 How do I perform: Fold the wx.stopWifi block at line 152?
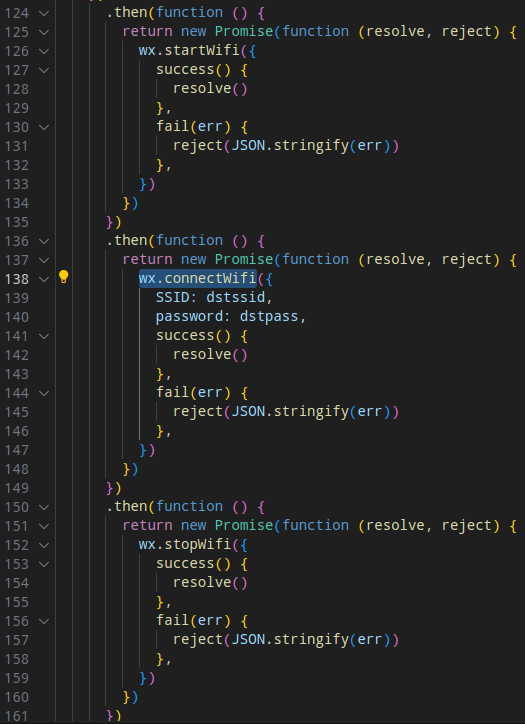[x=44, y=545]
